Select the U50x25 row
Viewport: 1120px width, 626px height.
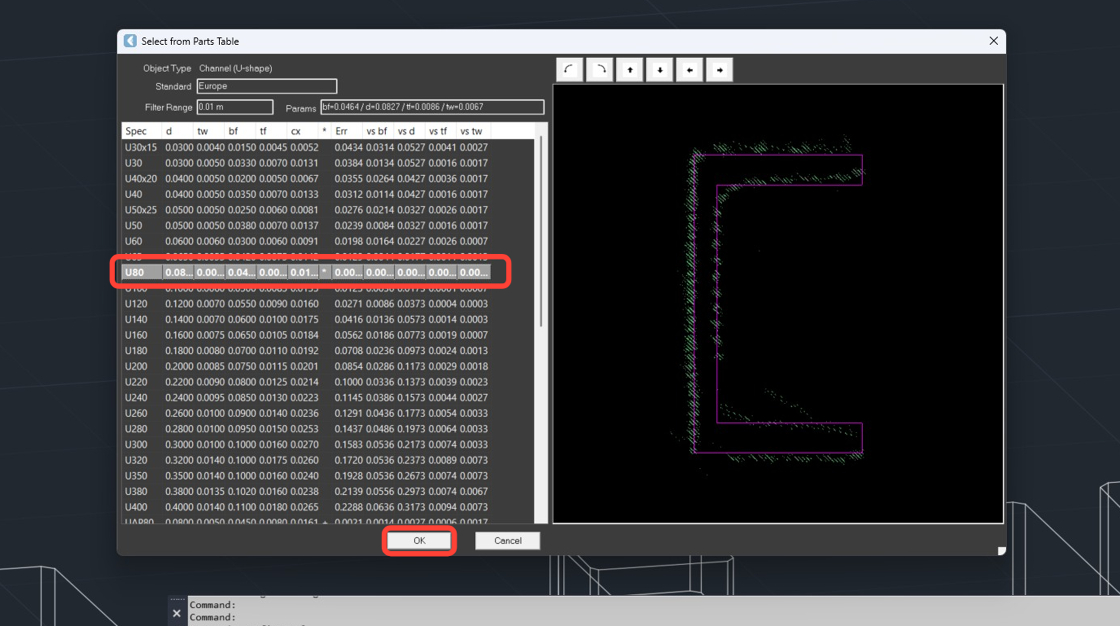306,210
